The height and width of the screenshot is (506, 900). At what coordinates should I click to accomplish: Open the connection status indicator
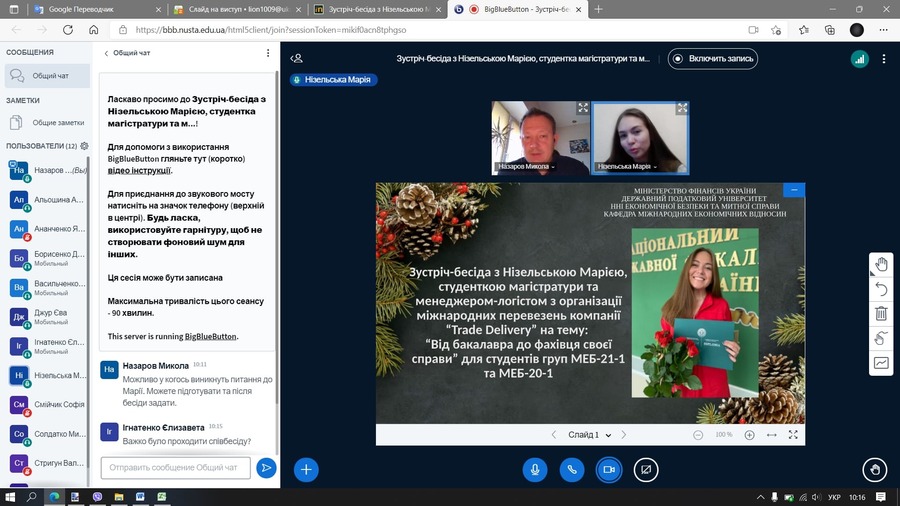(859, 59)
